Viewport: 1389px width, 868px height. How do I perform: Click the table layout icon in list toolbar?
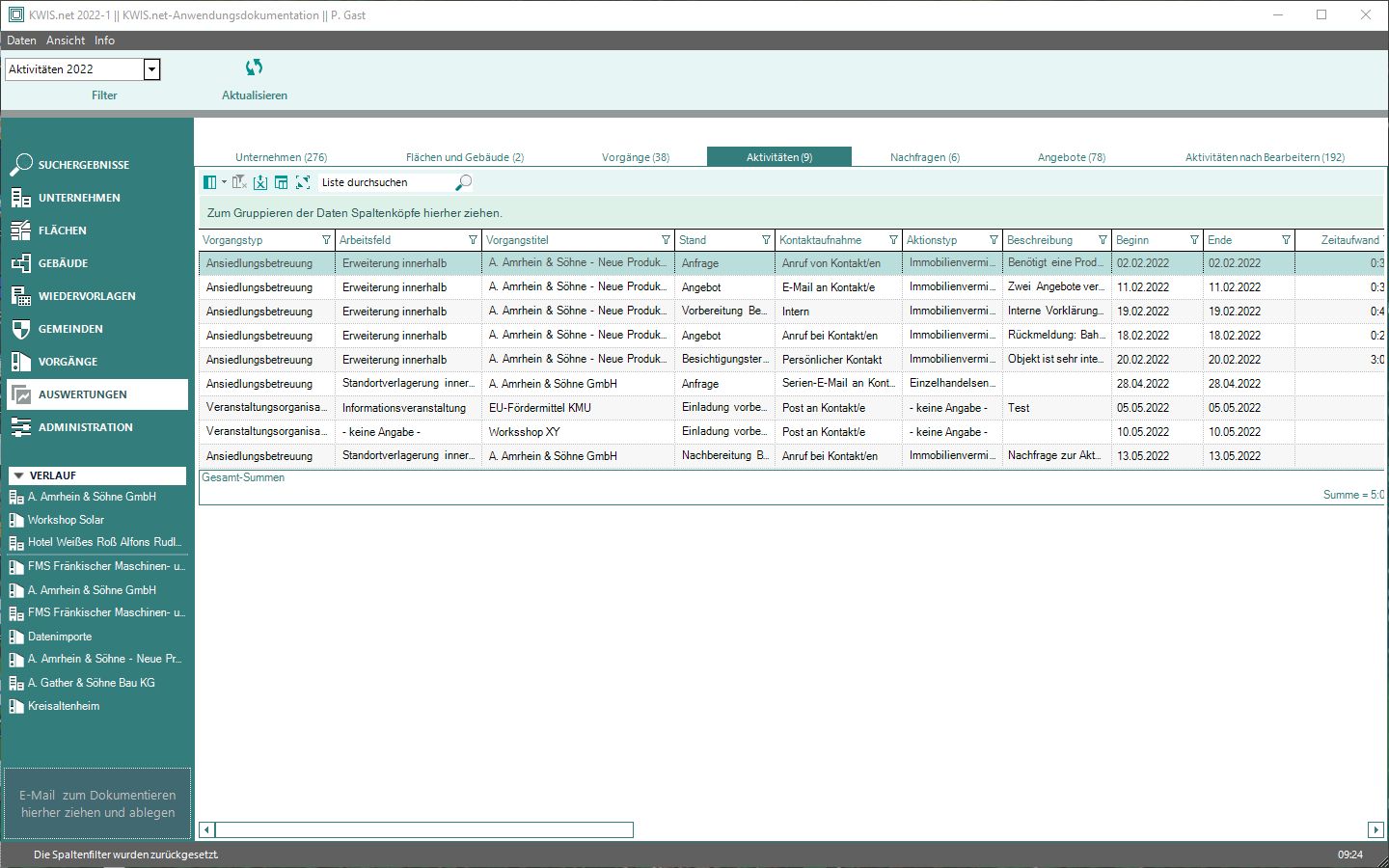click(282, 182)
